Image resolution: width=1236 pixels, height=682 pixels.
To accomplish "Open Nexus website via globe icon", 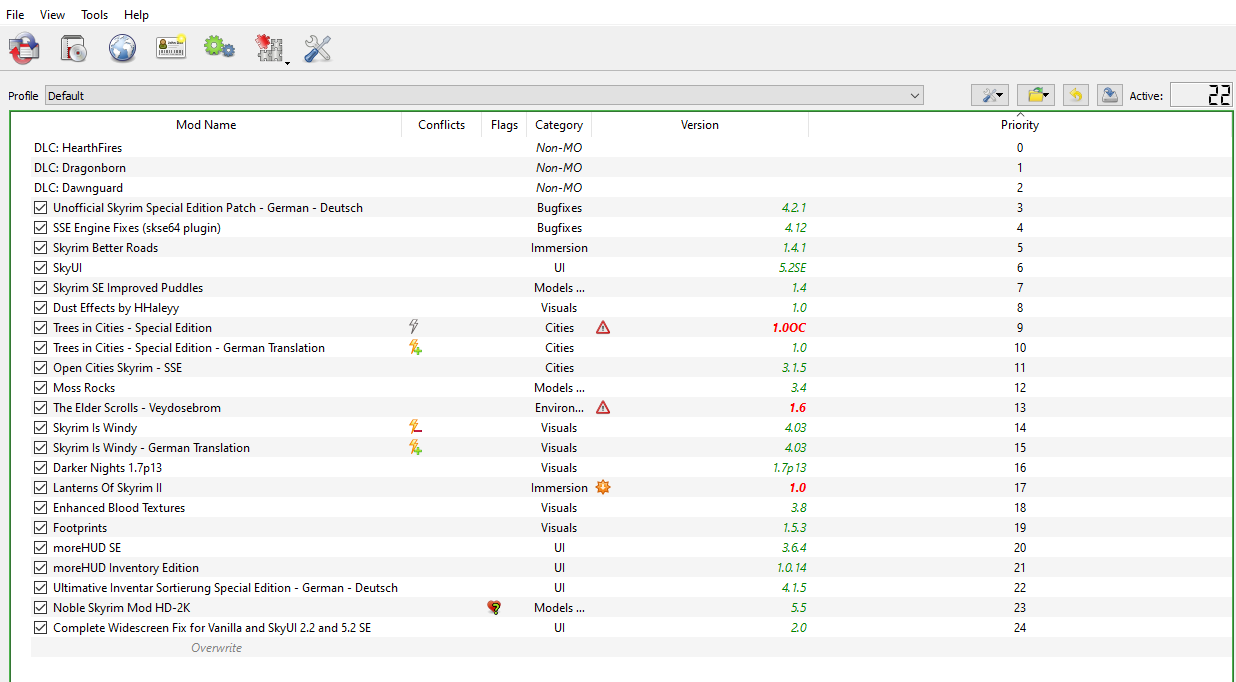I will (x=122, y=48).
